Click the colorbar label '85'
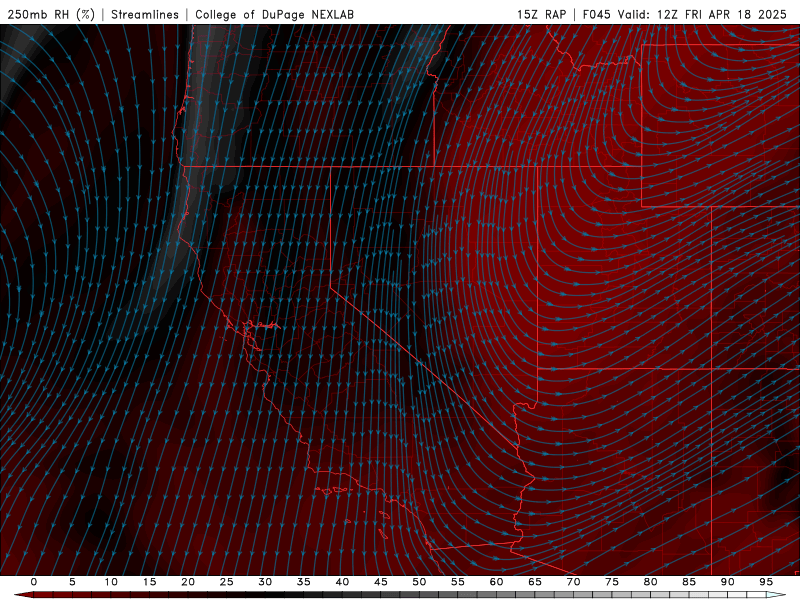 tap(689, 582)
